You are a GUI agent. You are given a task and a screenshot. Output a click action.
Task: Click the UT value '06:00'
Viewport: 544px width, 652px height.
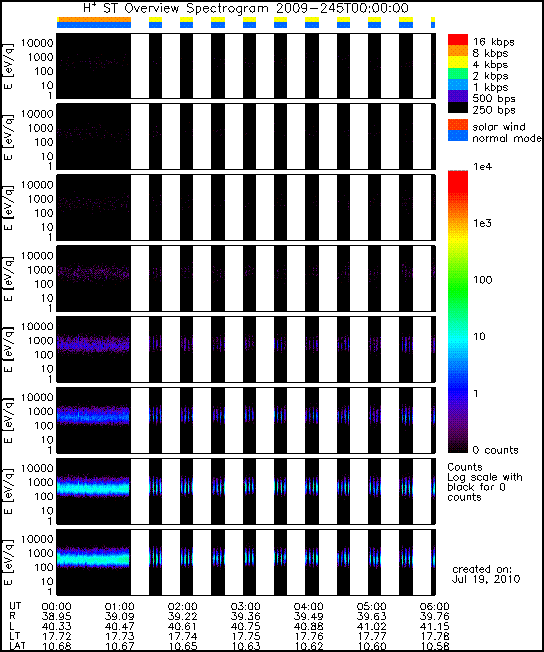tap(434, 606)
